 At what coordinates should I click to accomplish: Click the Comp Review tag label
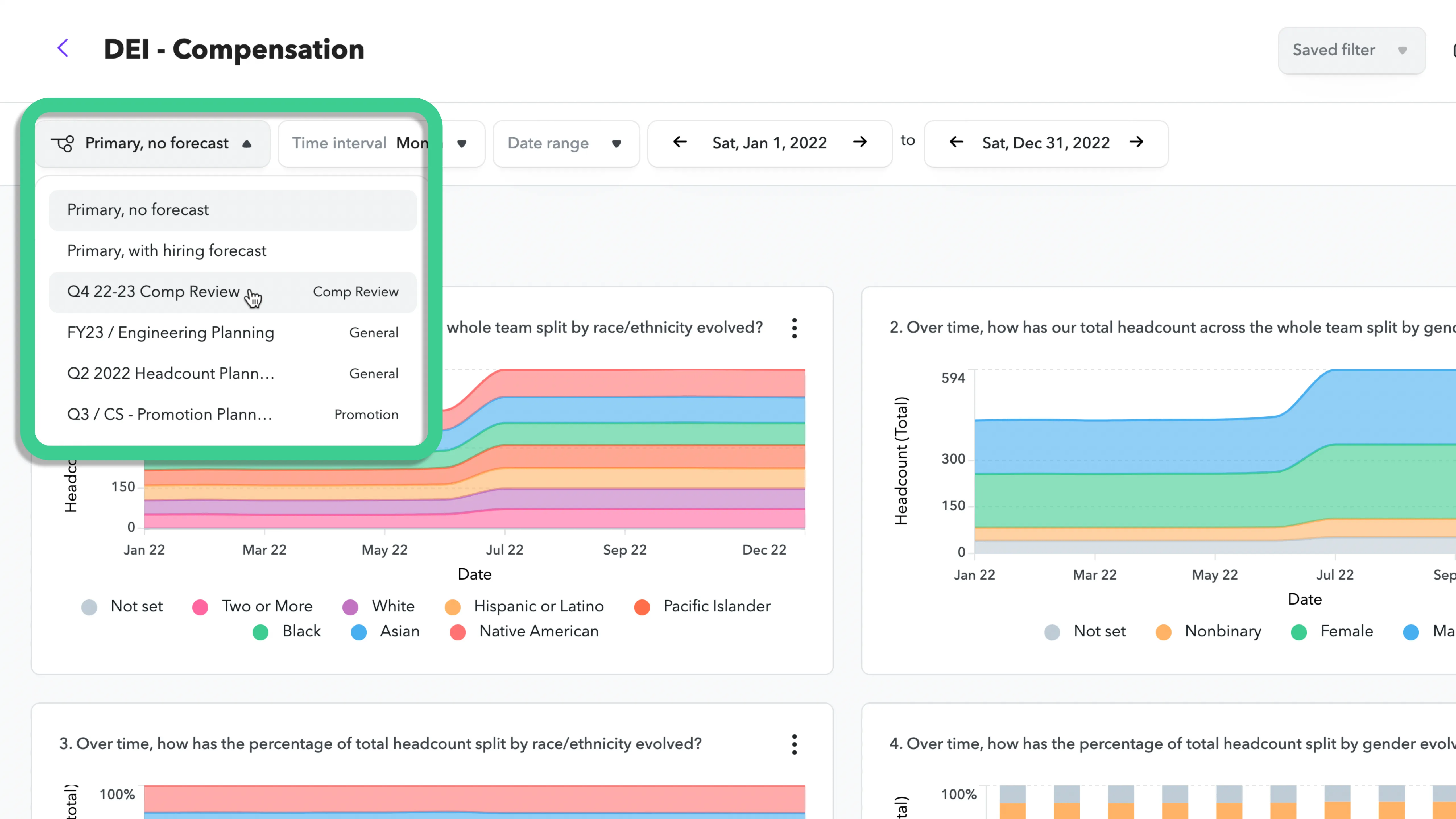(x=355, y=292)
